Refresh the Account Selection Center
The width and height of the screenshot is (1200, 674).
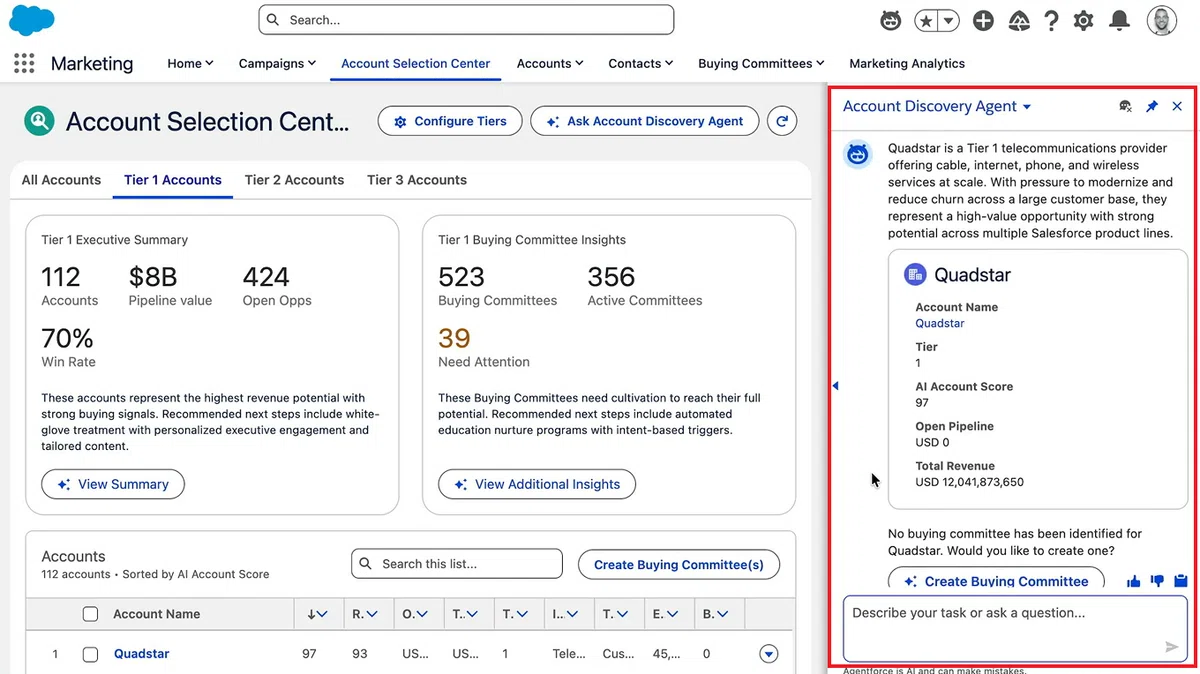click(782, 121)
